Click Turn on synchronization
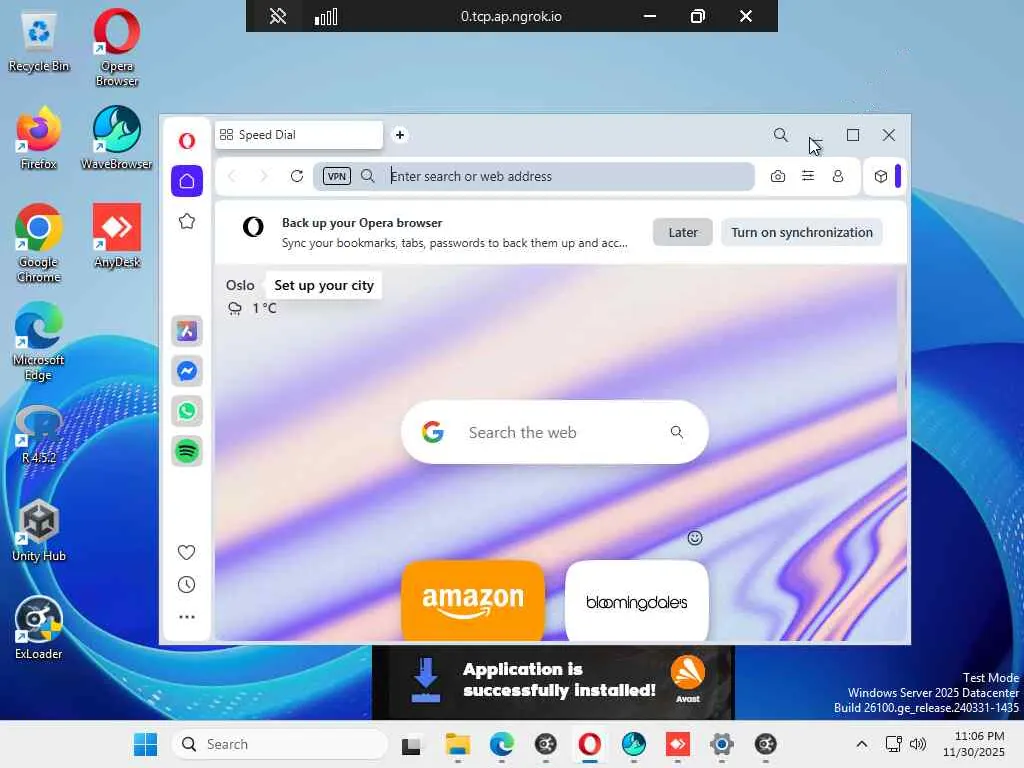 [801, 232]
